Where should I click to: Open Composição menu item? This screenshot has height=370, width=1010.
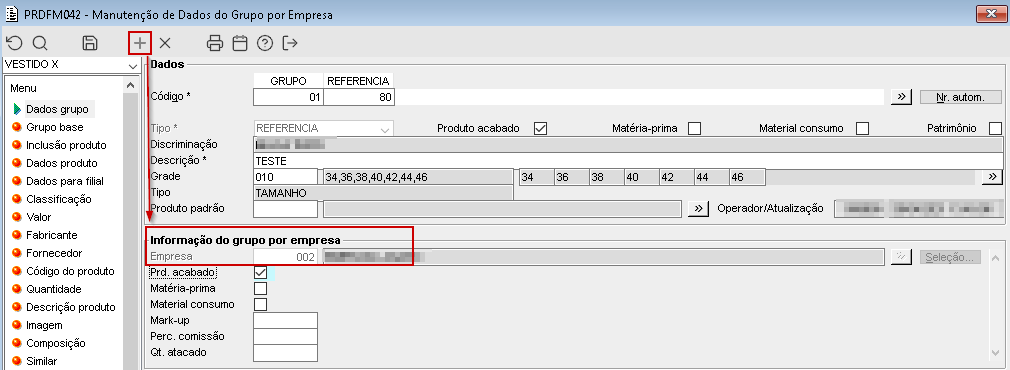click(55, 344)
